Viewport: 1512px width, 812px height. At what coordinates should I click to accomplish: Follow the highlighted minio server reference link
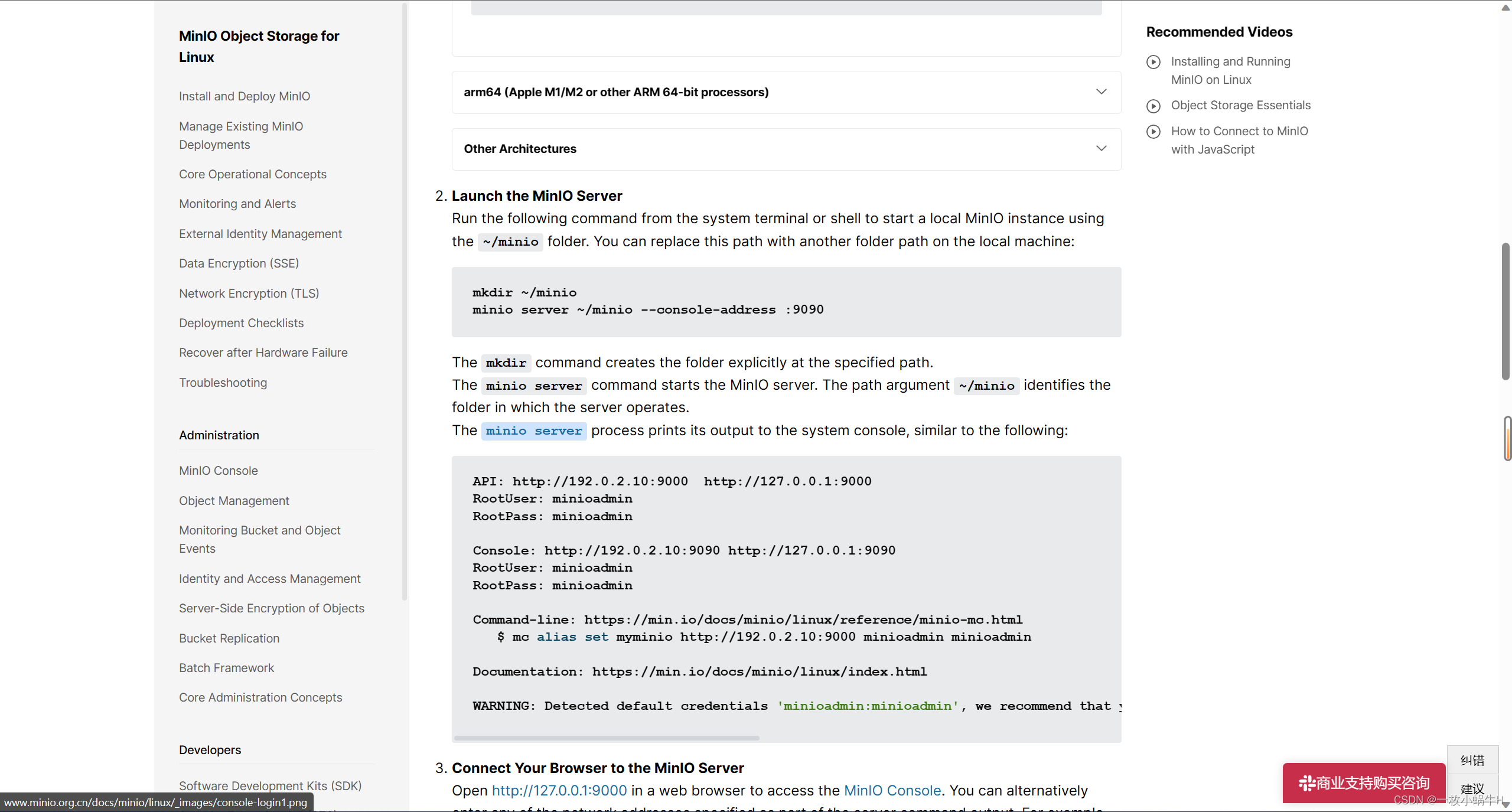tap(534, 431)
